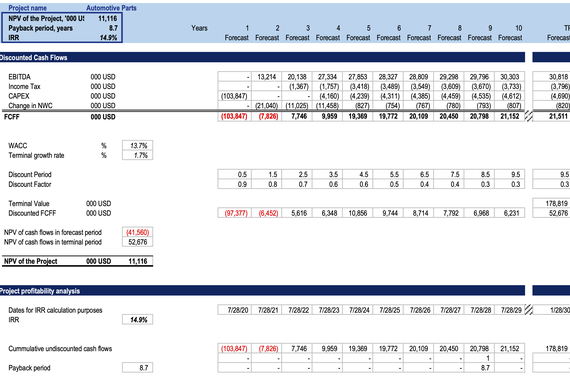Viewport: 570px width, 380px height.
Task: Select 21,152 in the FCFF row
Action: coord(510,116)
